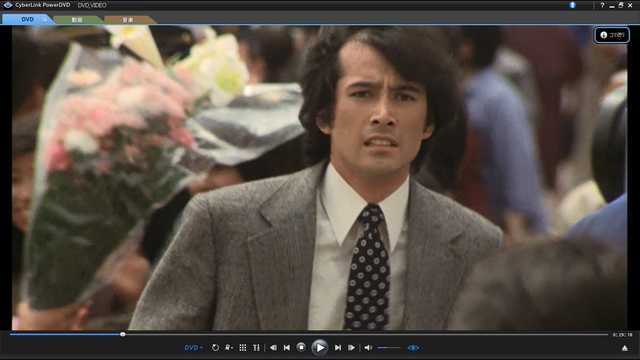Step backward one frame
Image resolution: width=640 pixels, height=360 pixels.
273,348
